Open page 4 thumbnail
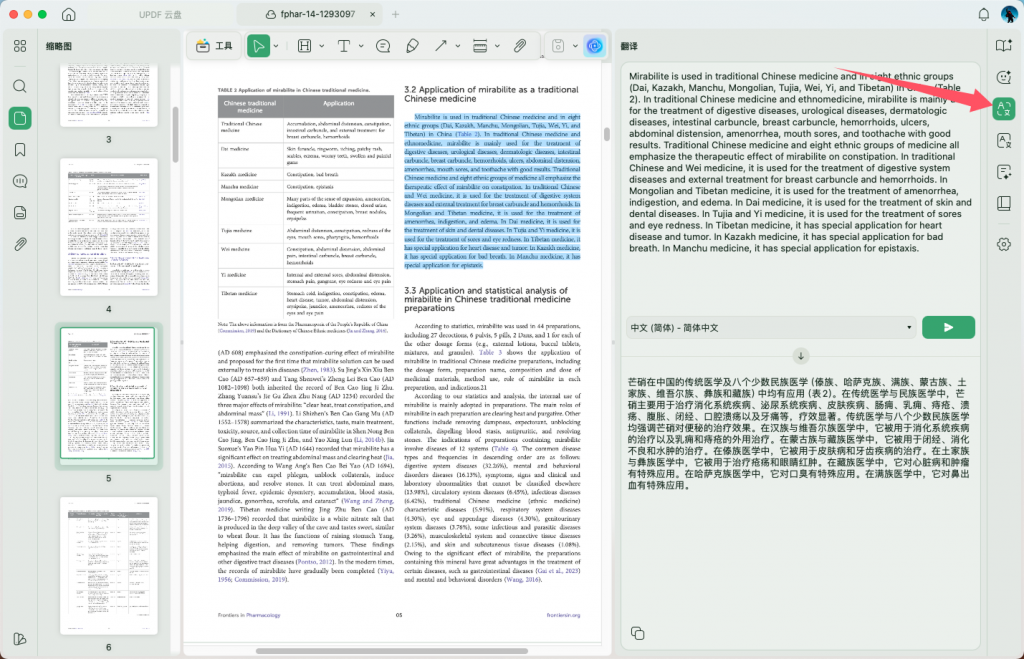Image resolution: width=1024 pixels, height=659 pixels. [108, 227]
